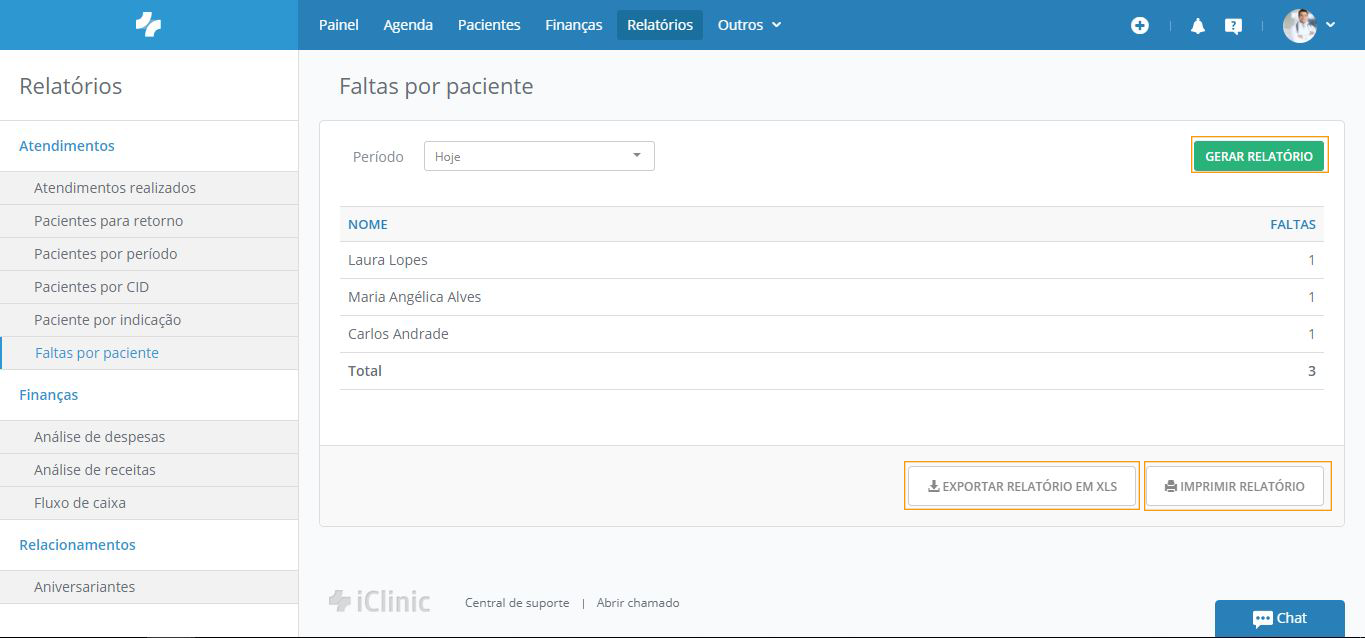The height and width of the screenshot is (638, 1365).
Task: Open the Chat widget button
Action: [x=1279, y=618]
